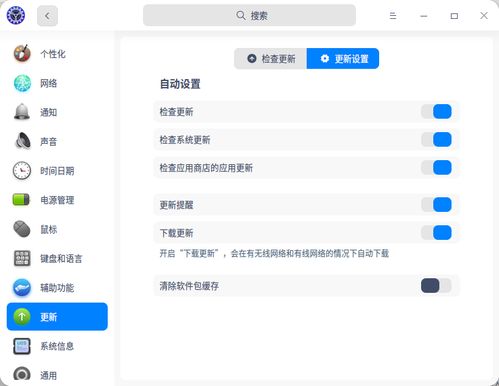Open 辅助功能 label in sidebar
Image resolution: width=499 pixels, height=386 pixels.
(57, 288)
